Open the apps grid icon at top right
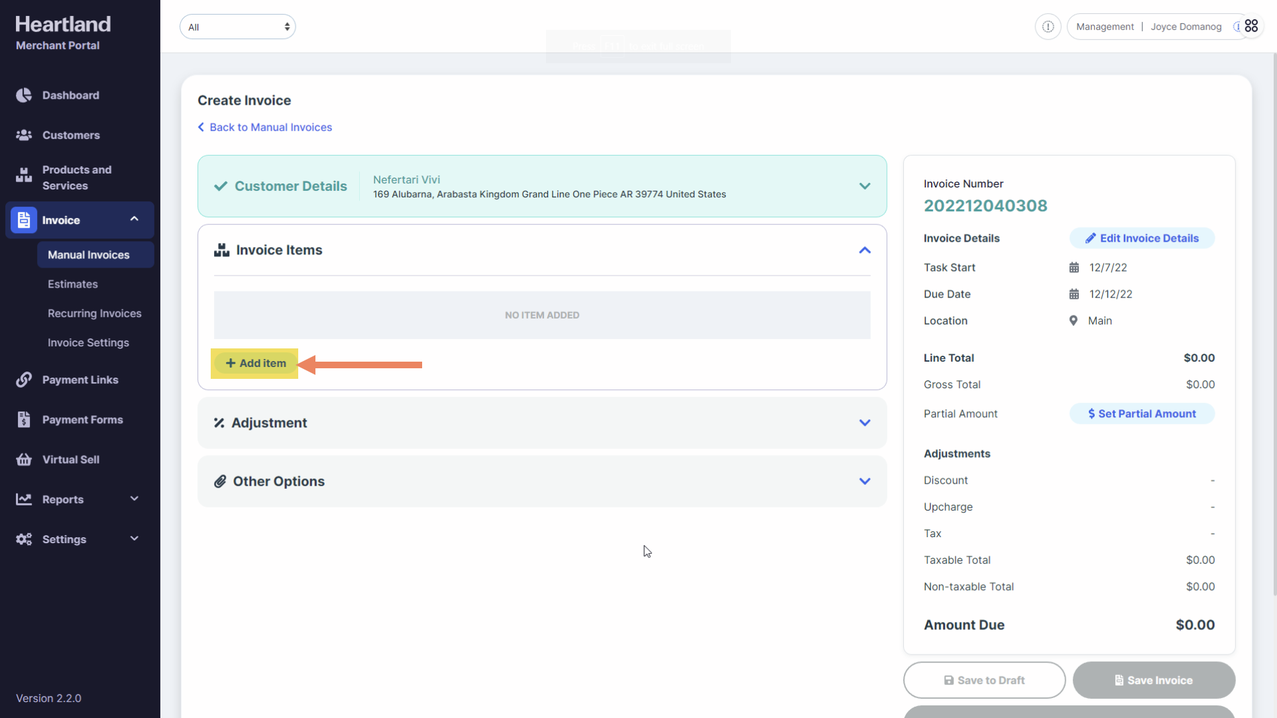The image size is (1277, 718). click(1251, 27)
